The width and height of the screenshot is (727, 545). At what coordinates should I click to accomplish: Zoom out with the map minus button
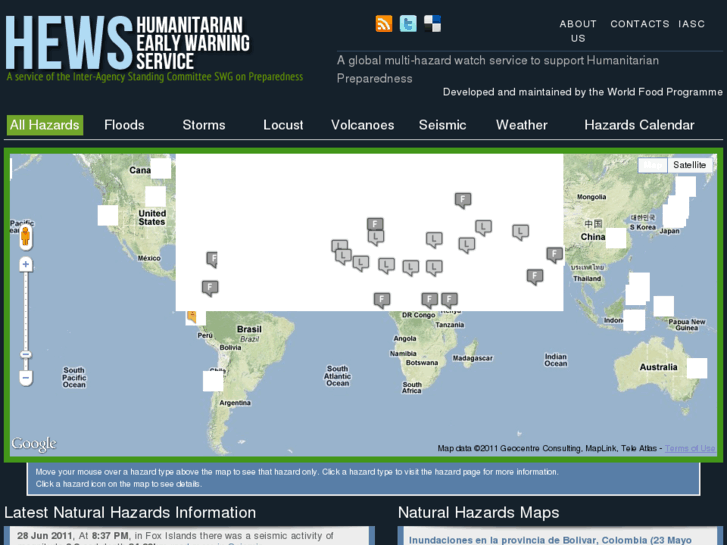click(26, 378)
